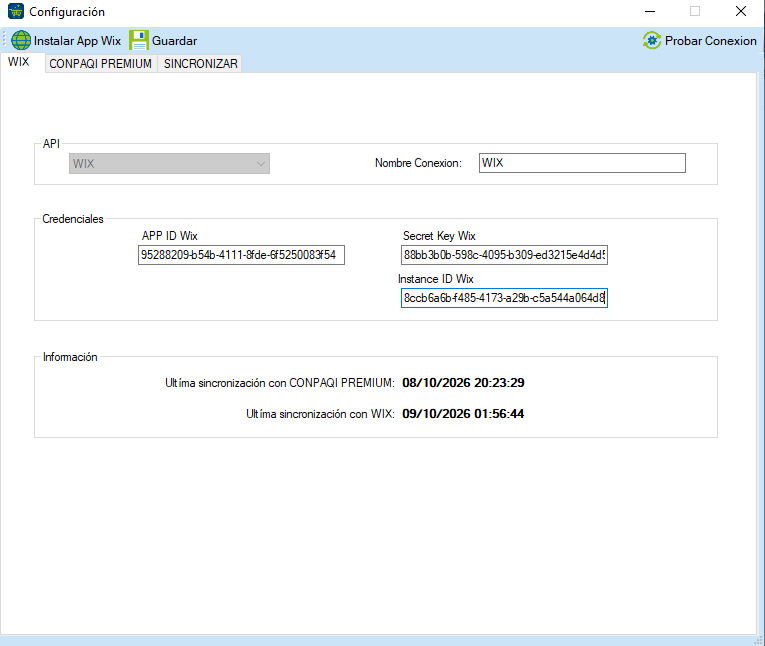The width and height of the screenshot is (765, 646).
Task: Click the Nombre Conexion label
Action: pyautogui.click(x=418, y=163)
